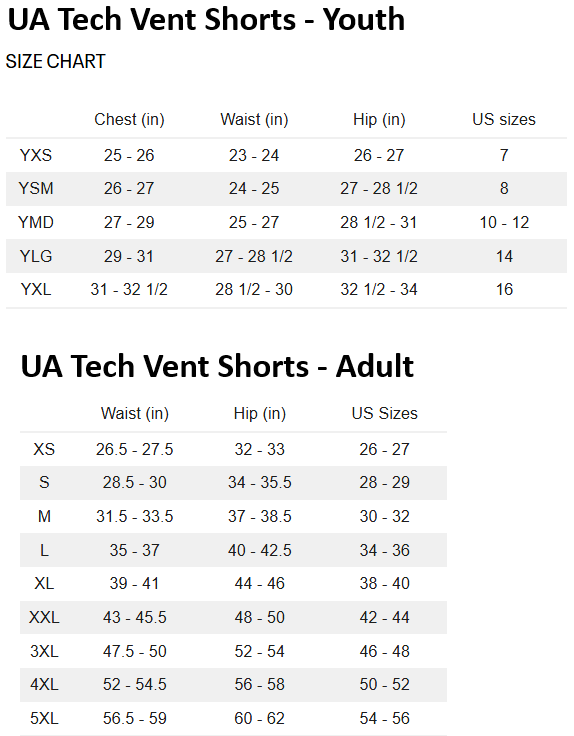Screen dimensions: 574x736
Task: Click the YMD US size 10 - 12 cell
Action: tap(504, 222)
